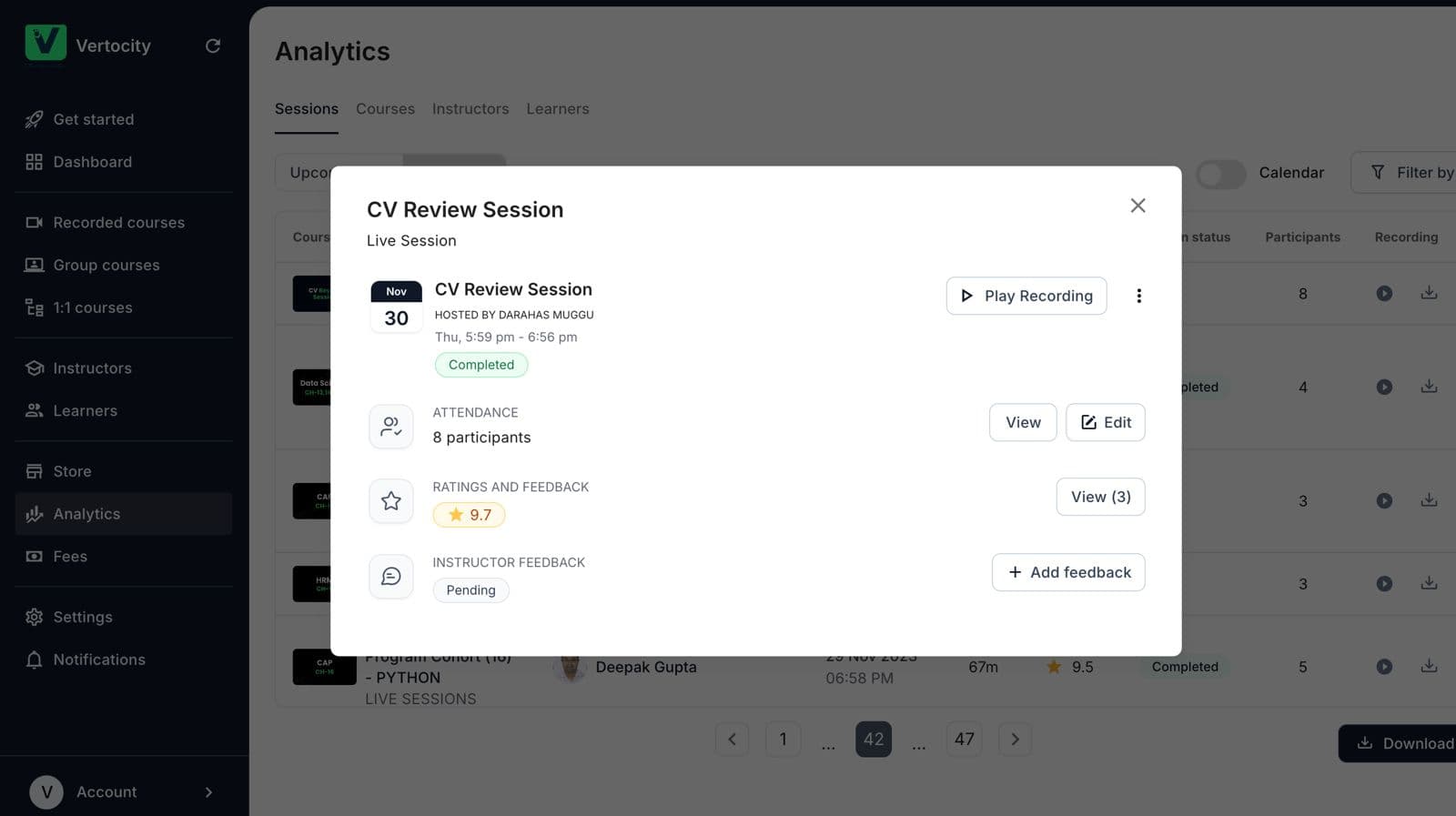Viewport: 1456px width, 816px height.
Task: Click the chat bubble Instructor Feedback icon
Action: point(391,577)
